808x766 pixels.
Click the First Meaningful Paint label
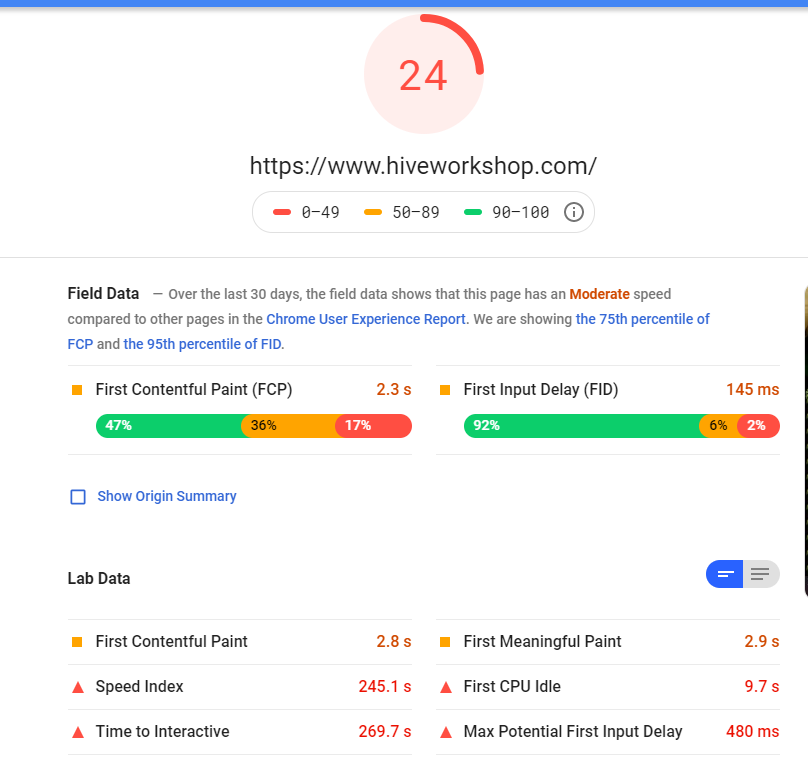point(543,641)
